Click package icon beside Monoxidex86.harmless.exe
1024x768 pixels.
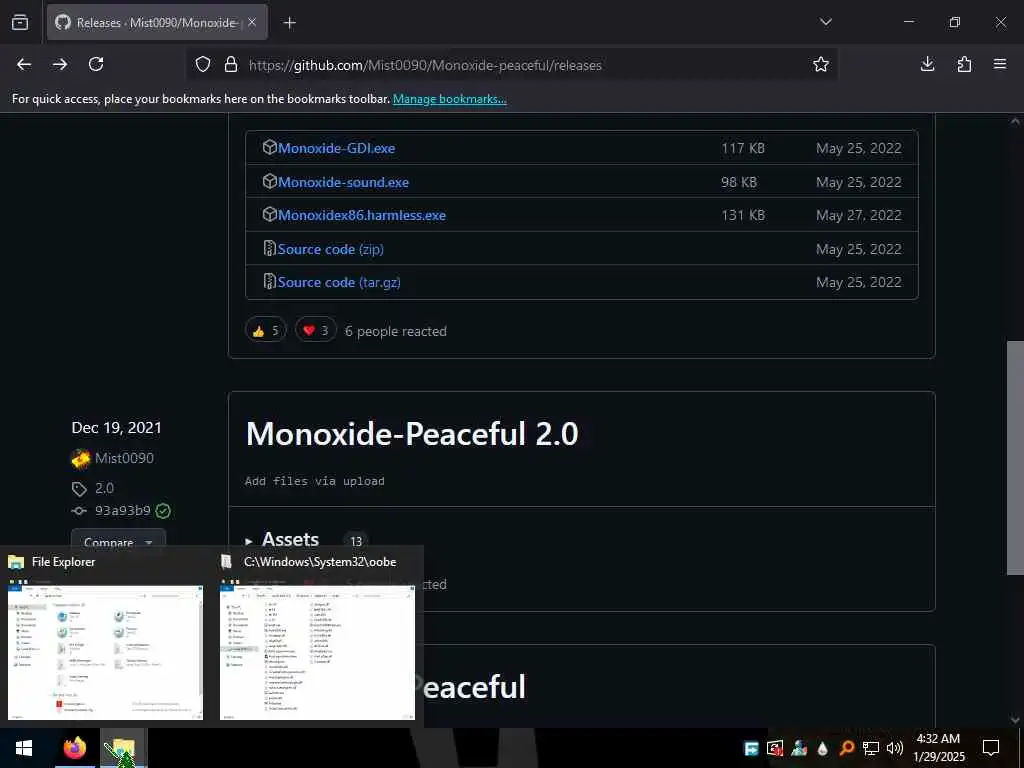point(269,214)
